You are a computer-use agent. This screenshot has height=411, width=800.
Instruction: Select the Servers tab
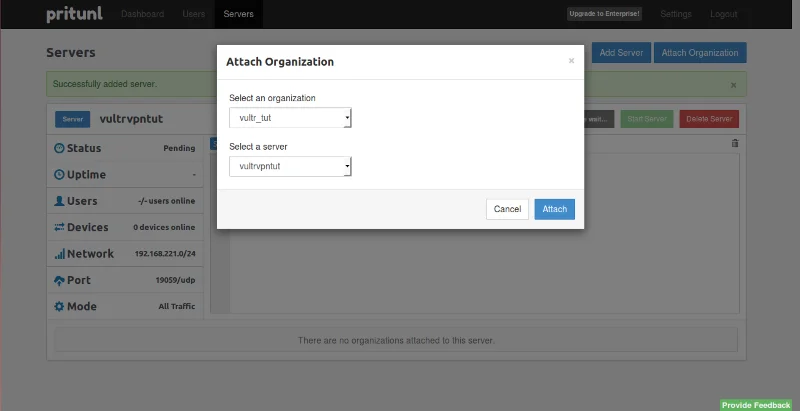(x=238, y=14)
